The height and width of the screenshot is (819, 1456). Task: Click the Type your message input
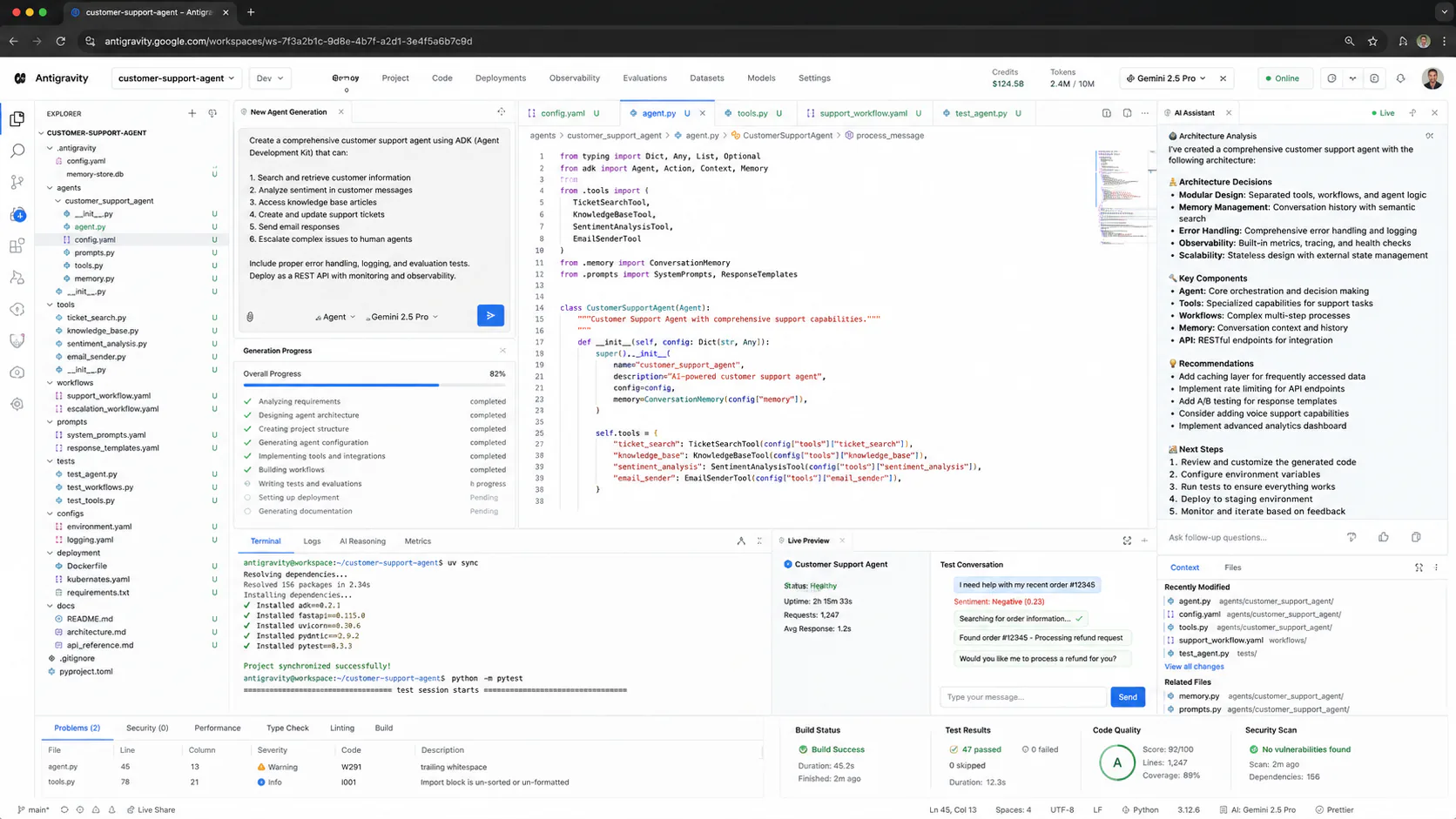(x=1022, y=697)
